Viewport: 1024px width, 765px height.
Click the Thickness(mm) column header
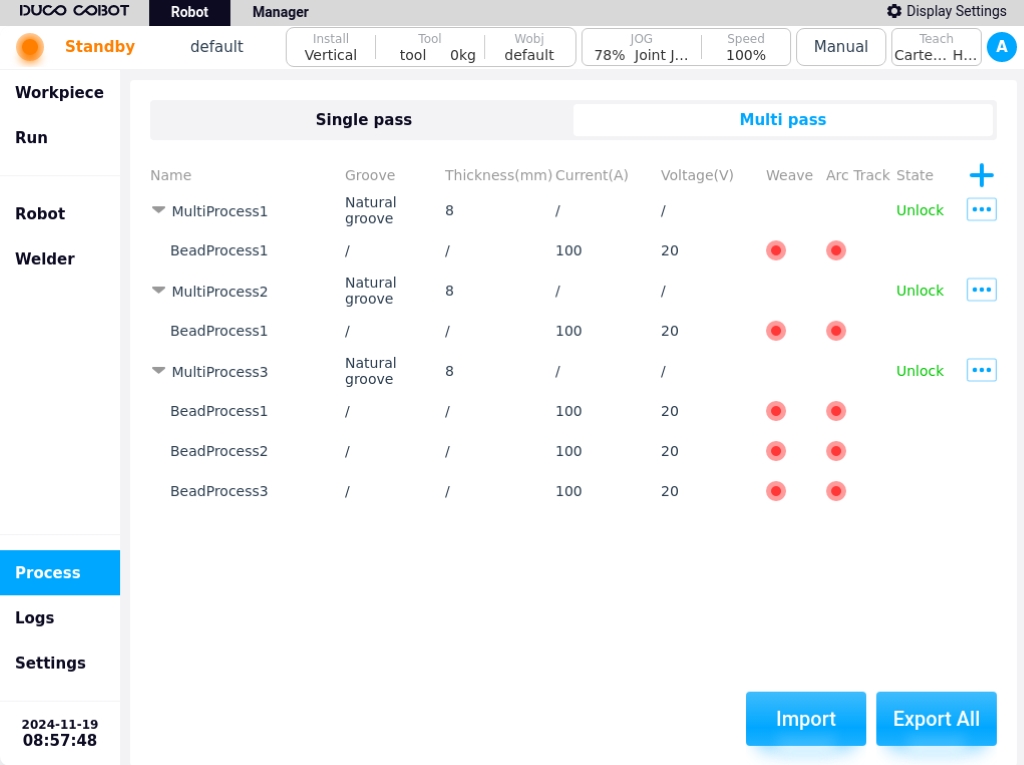click(x=498, y=175)
